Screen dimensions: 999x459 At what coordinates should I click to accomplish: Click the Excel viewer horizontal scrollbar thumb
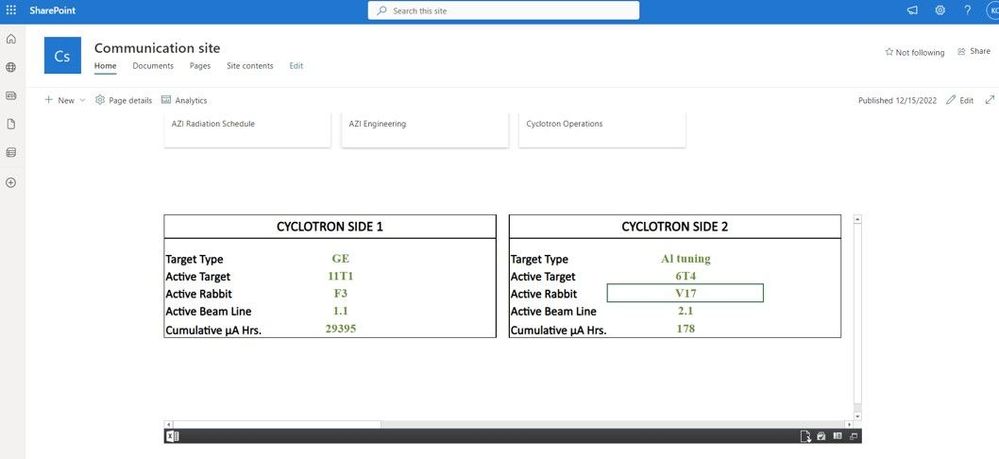click(277, 425)
